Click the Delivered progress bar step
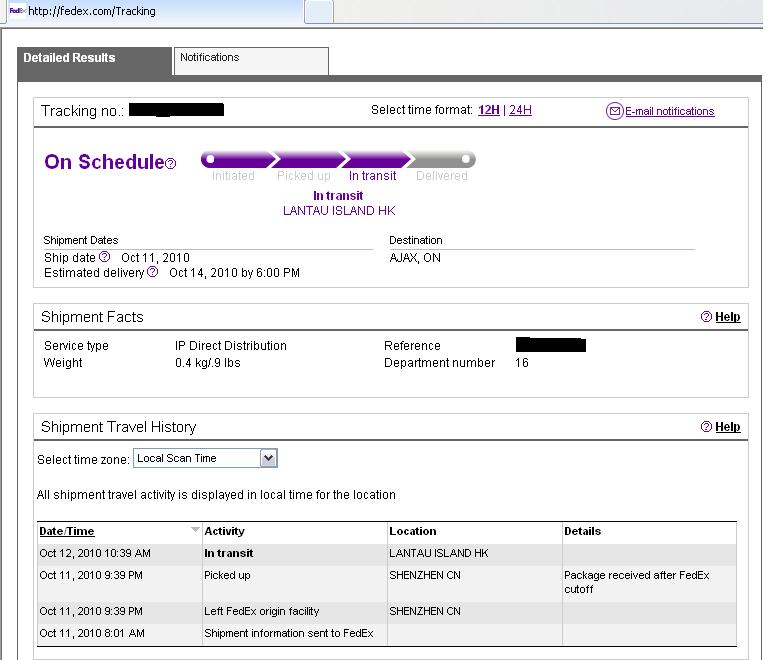This screenshot has width=771, height=660. [x=442, y=160]
